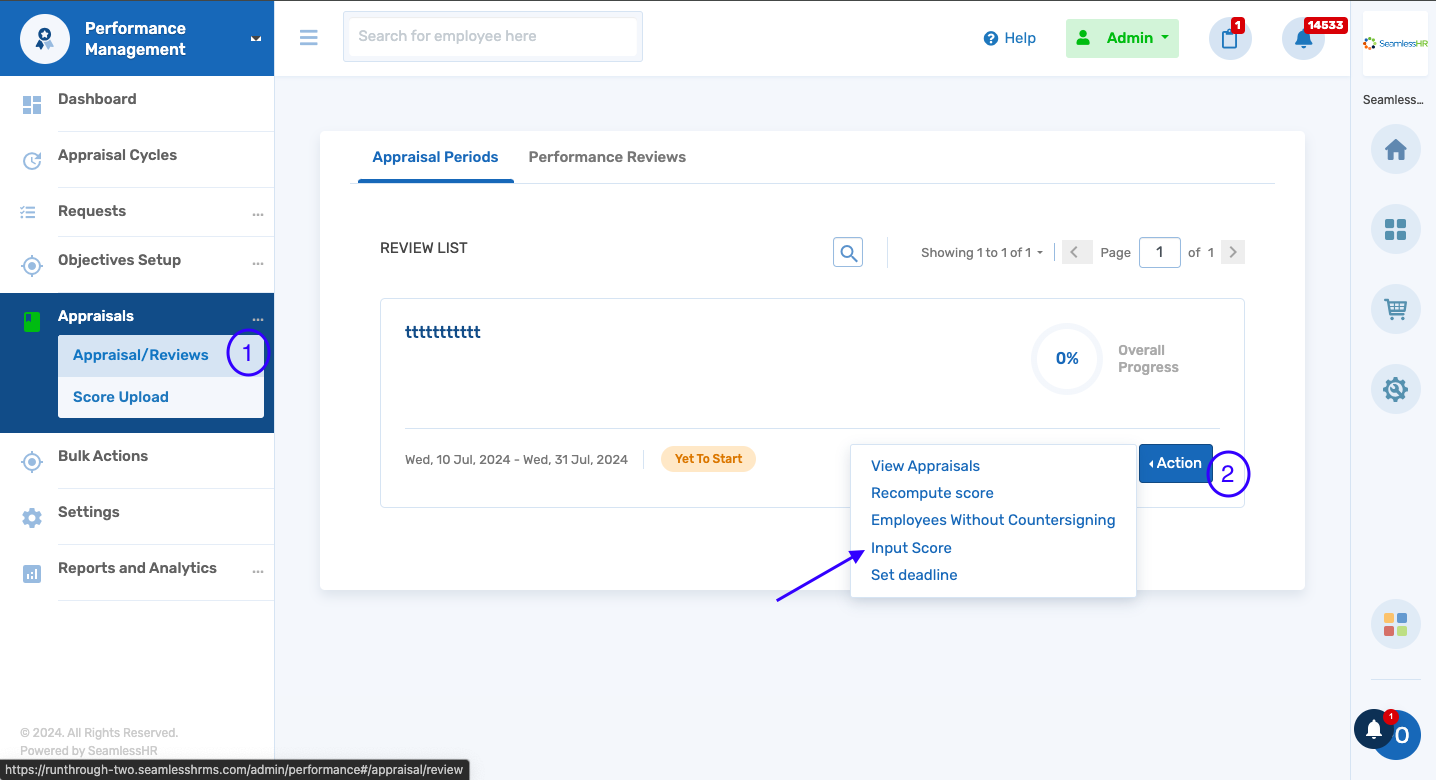Open the notifications bell showing 14533
The height and width of the screenshot is (780, 1436).
[1302, 37]
